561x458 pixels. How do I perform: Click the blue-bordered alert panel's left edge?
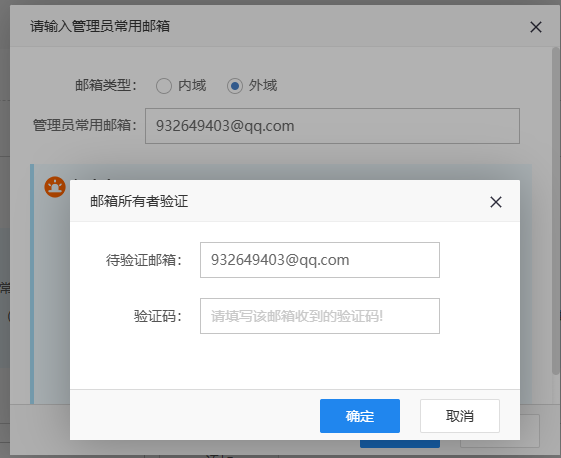click(32, 284)
